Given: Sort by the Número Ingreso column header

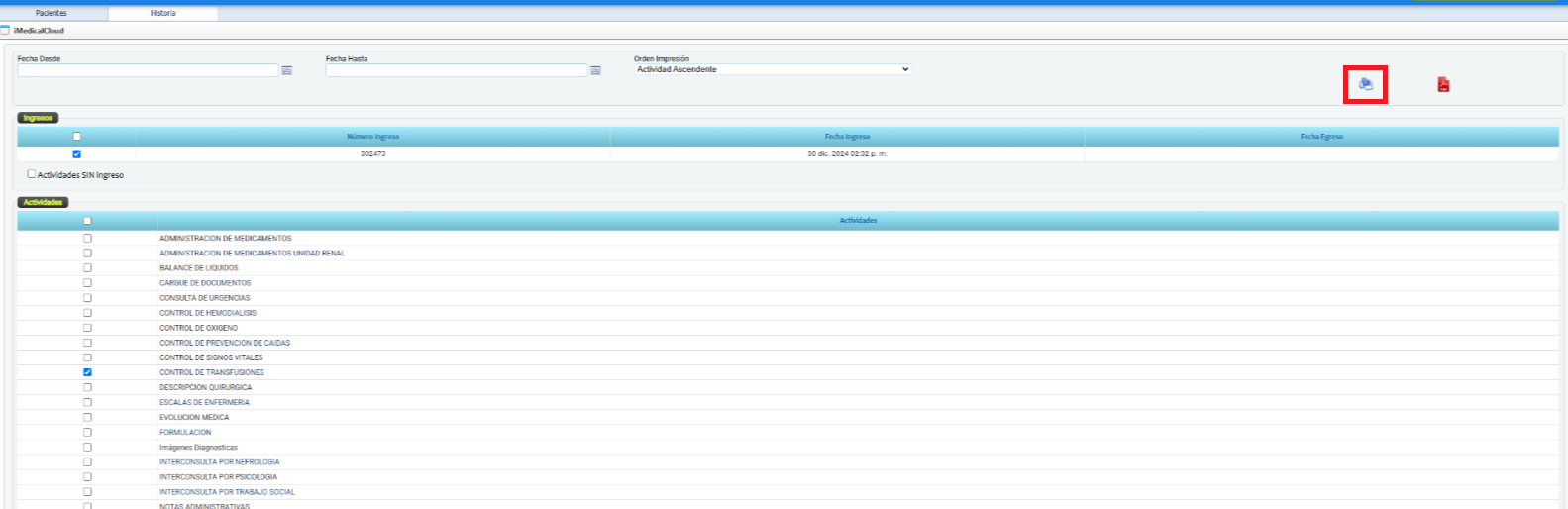Looking at the screenshot, I should [372, 137].
